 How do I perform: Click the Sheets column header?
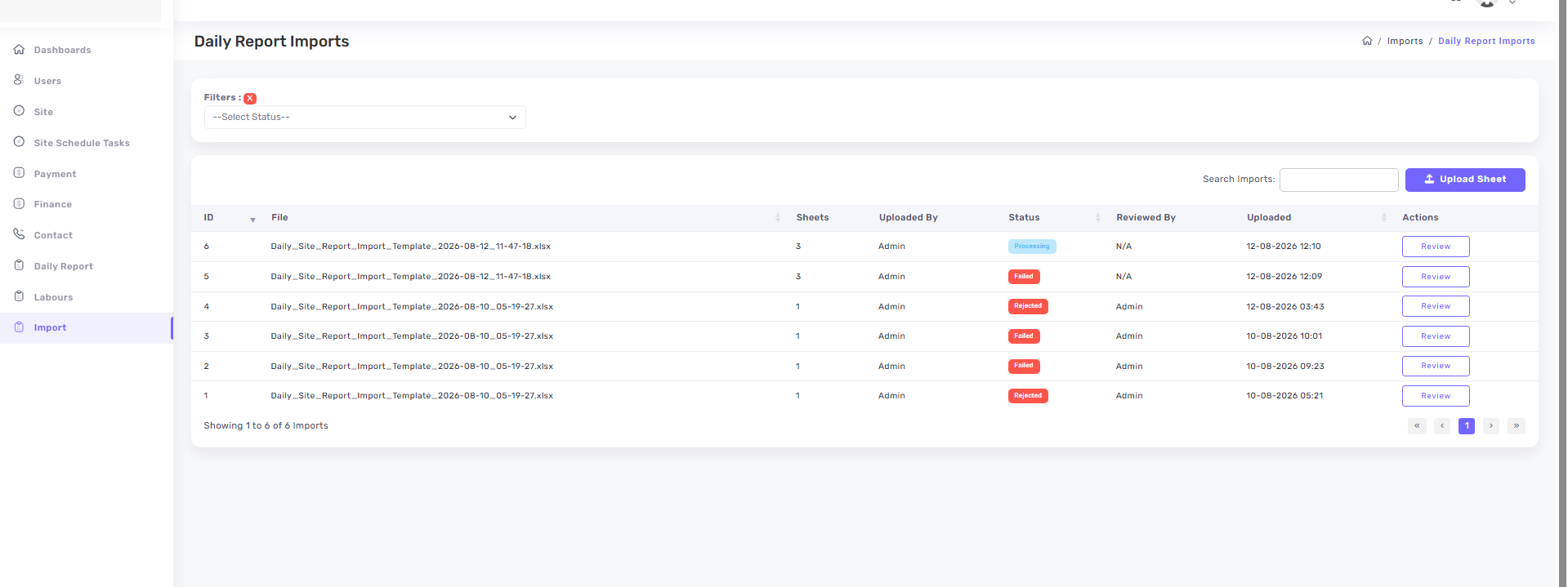pos(812,217)
